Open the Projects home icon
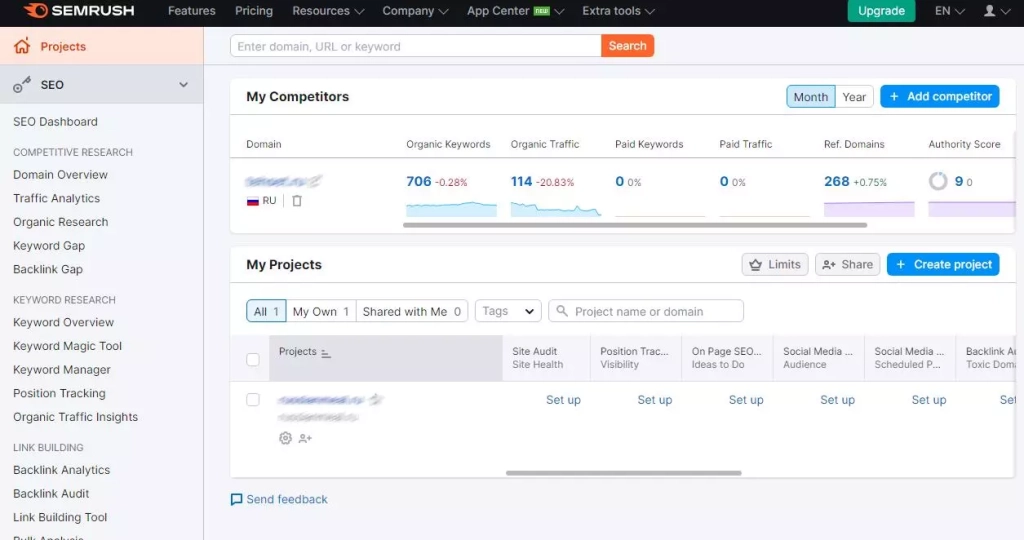1024x540 pixels. (x=22, y=46)
